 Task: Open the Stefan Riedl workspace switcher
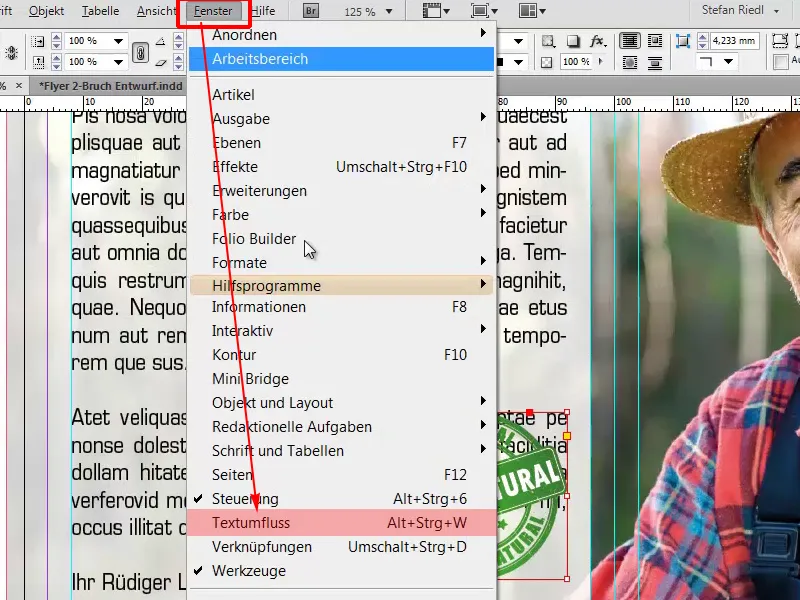coord(740,10)
